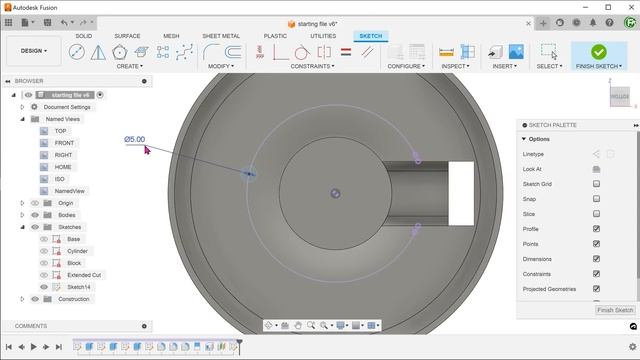Undo the last action
This screenshot has height=360, width=640.
[64, 23]
